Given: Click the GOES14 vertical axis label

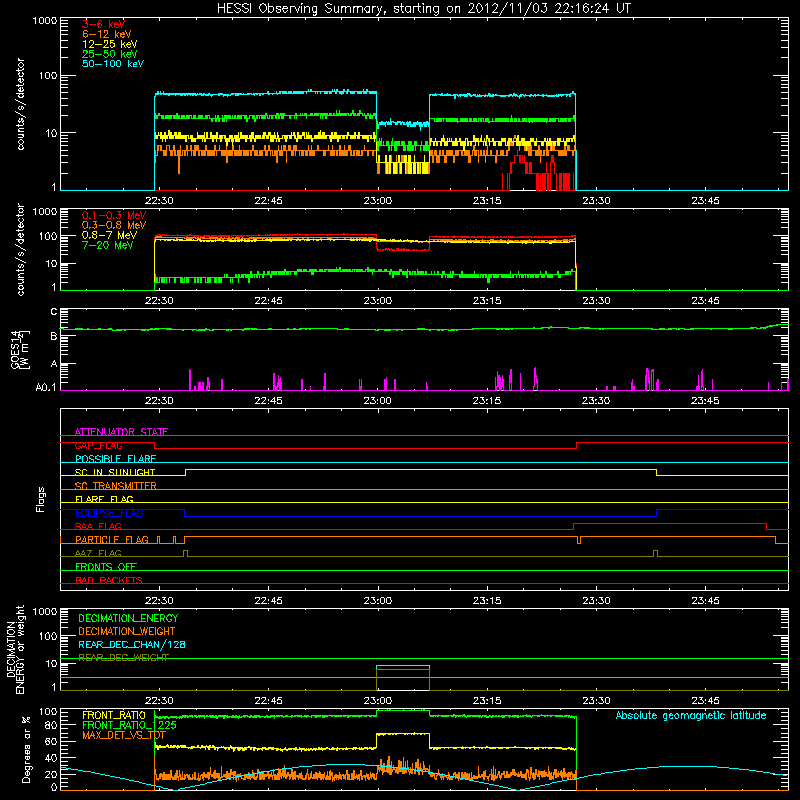Looking at the screenshot, I should coord(20,349).
